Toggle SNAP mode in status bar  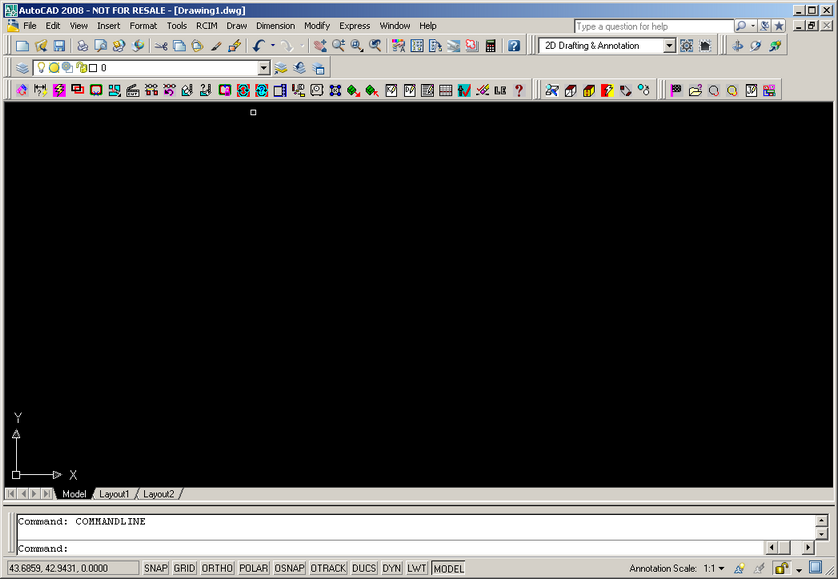point(155,568)
